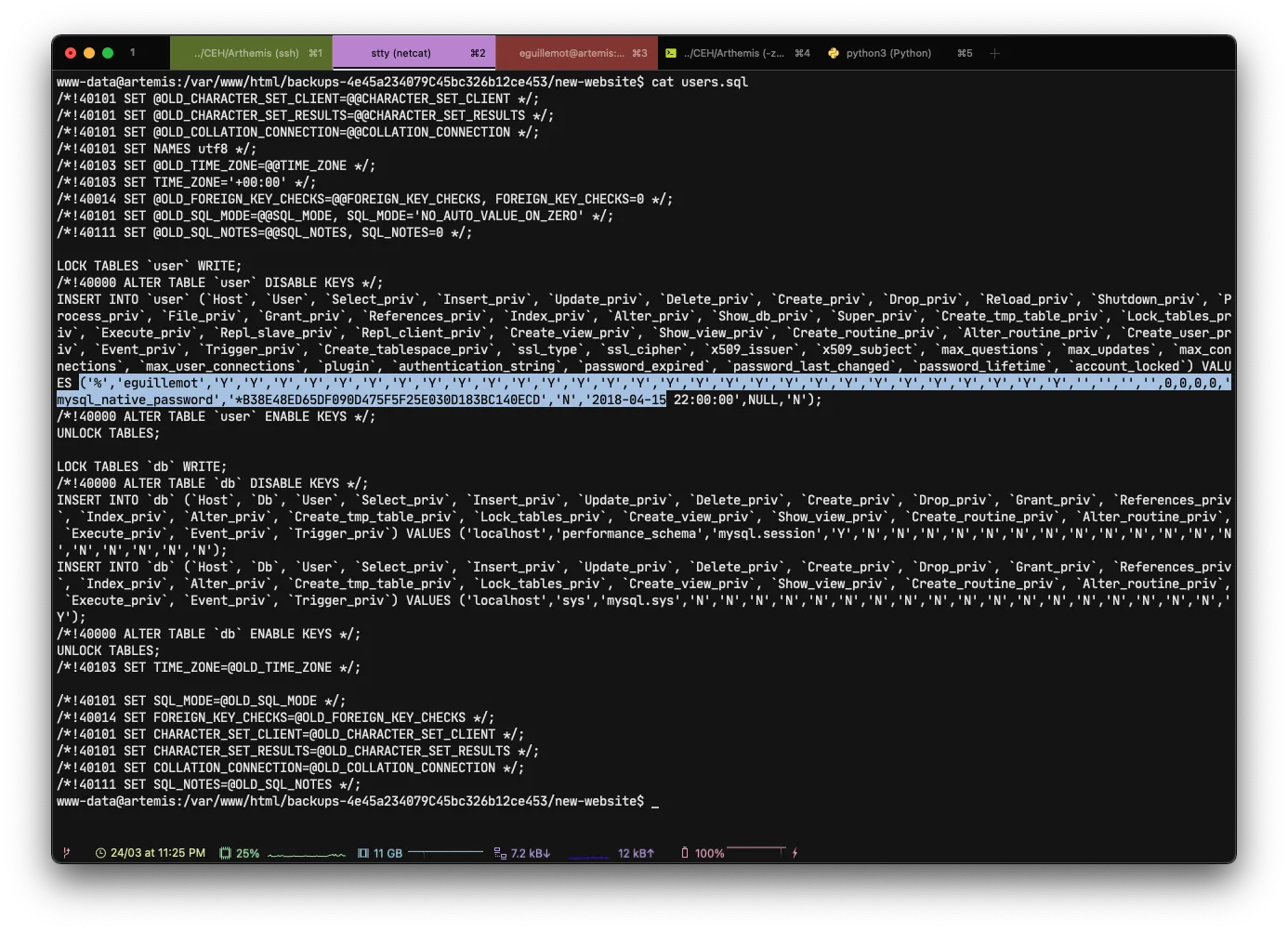
Task: Open the python3 (Python) tab
Action: coord(888,53)
